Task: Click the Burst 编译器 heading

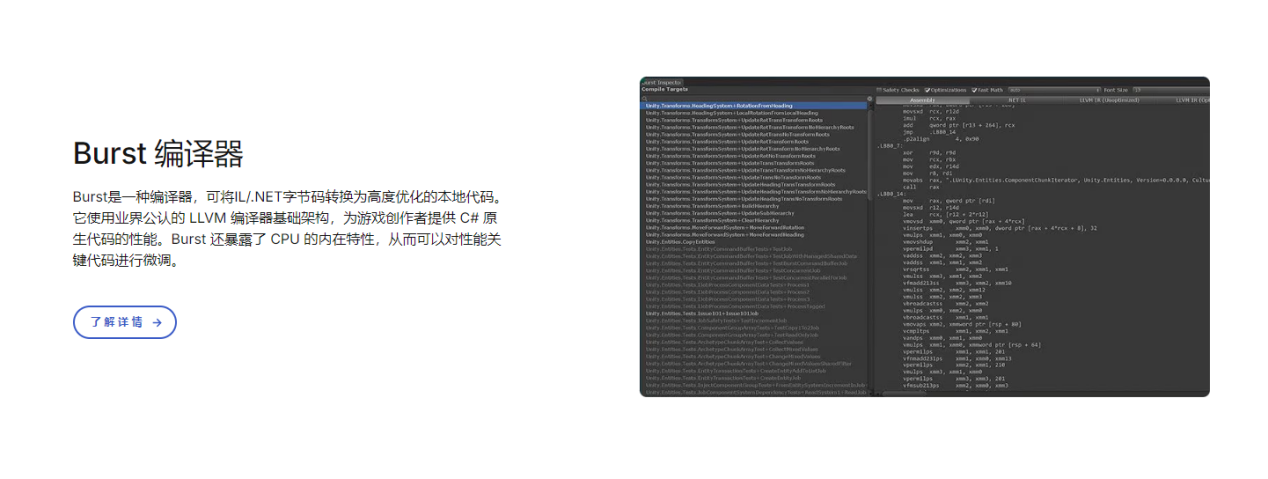Action: pyautogui.click(x=158, y=154)
